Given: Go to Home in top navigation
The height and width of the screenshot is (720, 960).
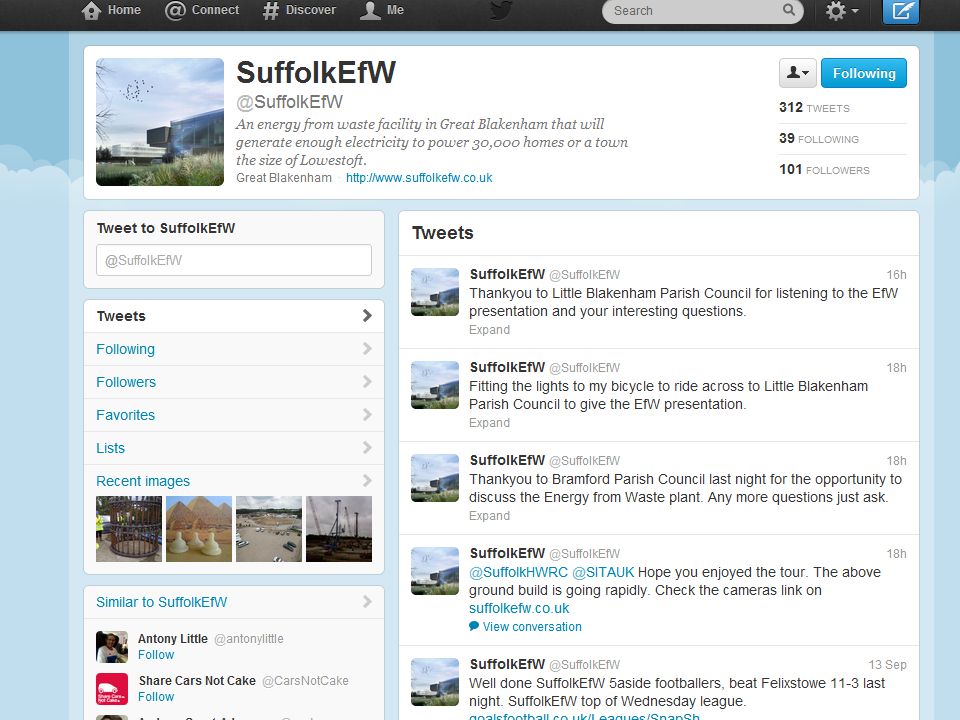Looking at the screenshot, I should pyautogui.click(x=111, y=10).
